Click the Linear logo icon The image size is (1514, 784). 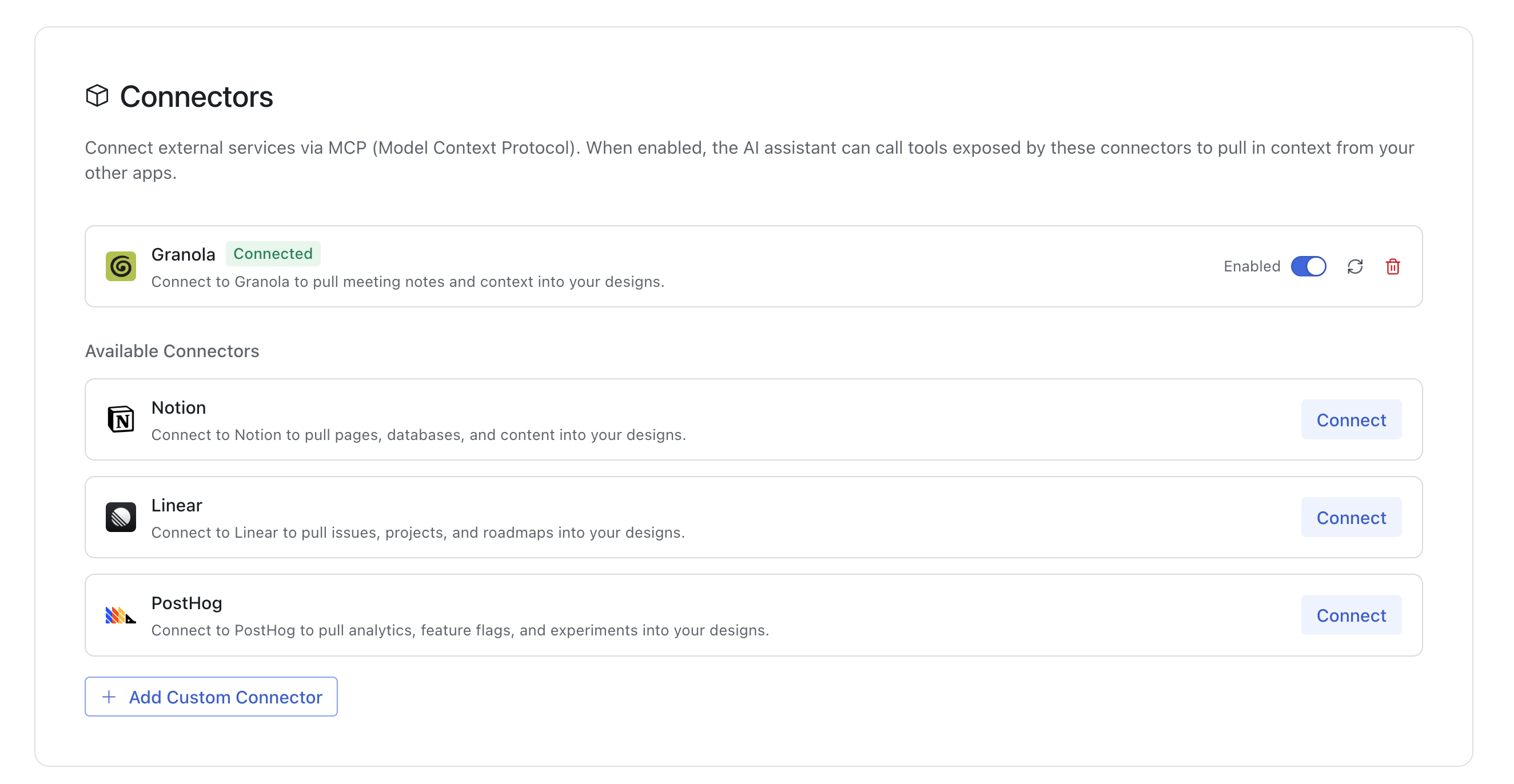[121, 517]
